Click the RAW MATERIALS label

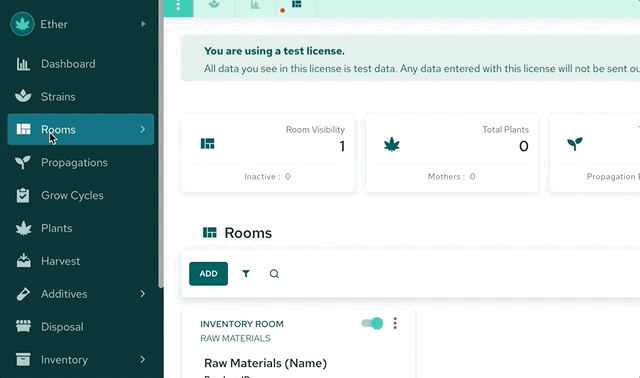click(235, 338)
